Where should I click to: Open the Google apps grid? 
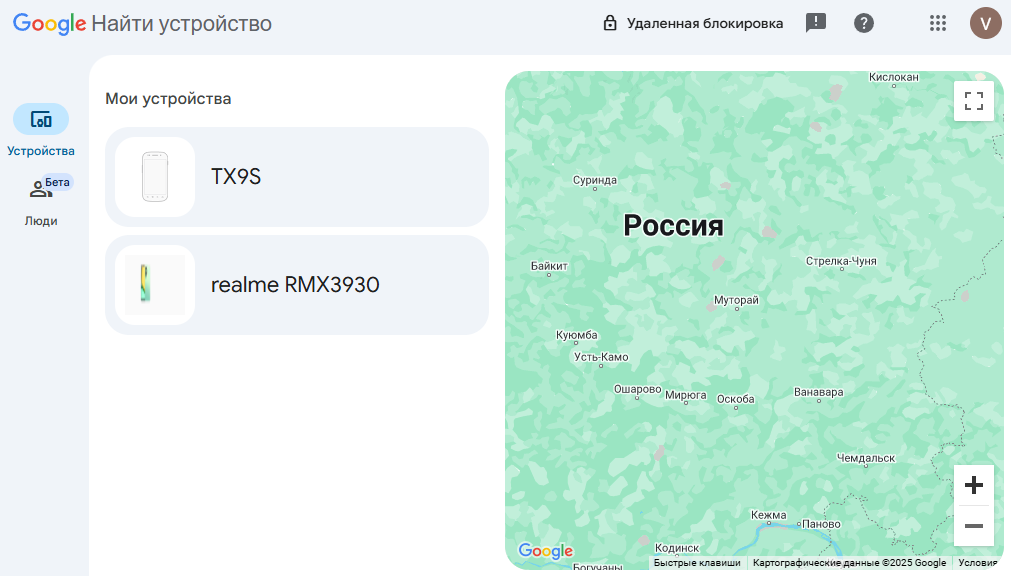[x=938, y=23]
